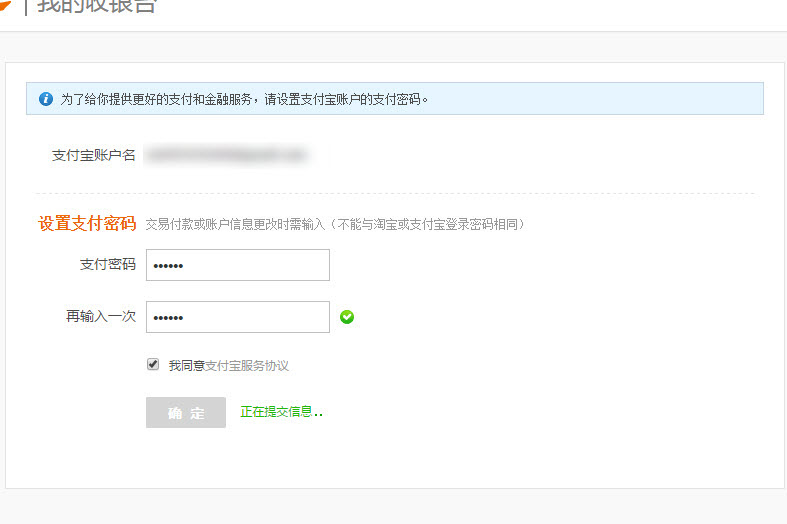Focus the 支付密码 password field

pyautogui.click(x=238, y=265)
